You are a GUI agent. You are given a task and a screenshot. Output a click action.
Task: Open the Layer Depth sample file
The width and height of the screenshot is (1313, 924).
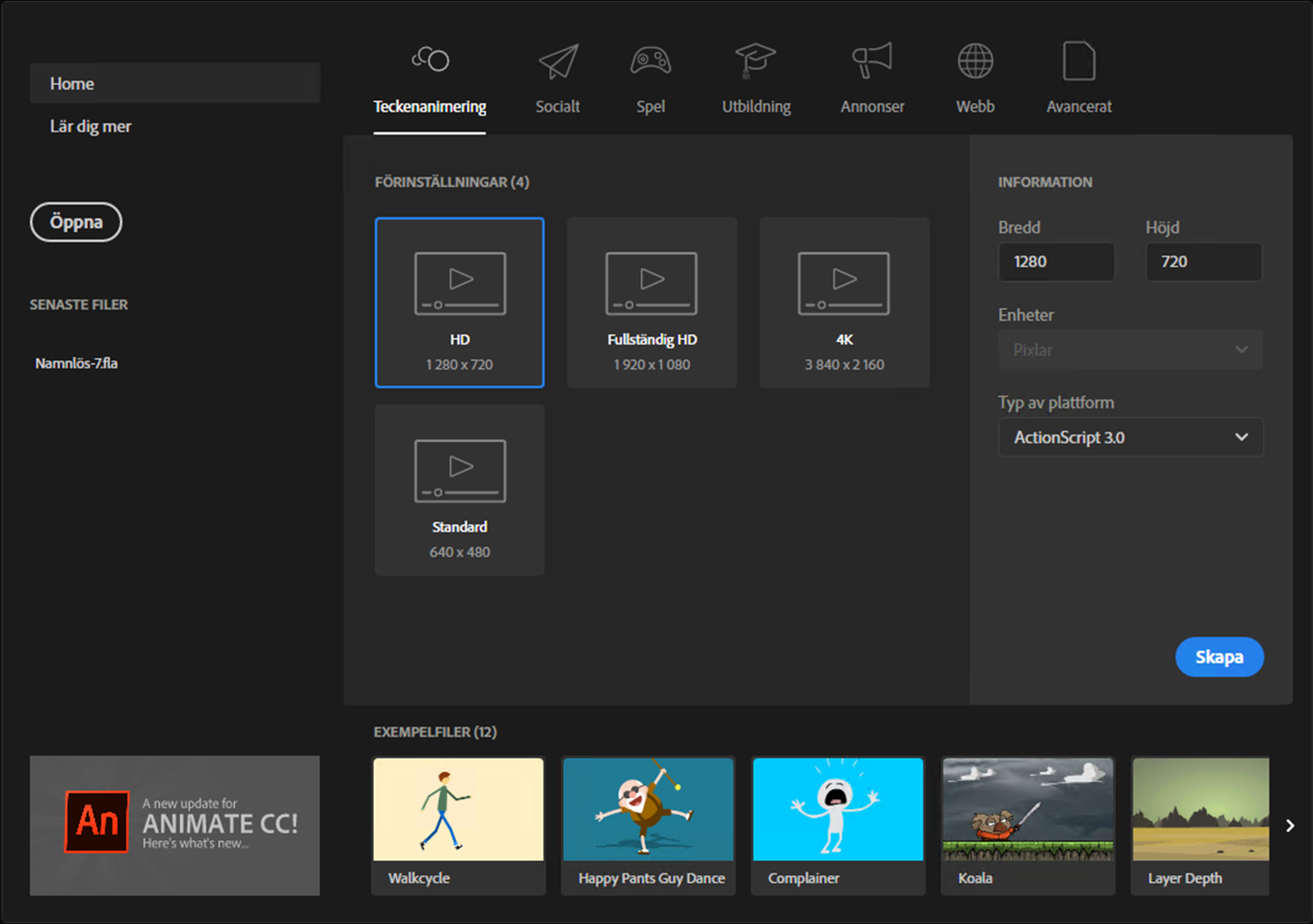click(x=1201, y=826)
